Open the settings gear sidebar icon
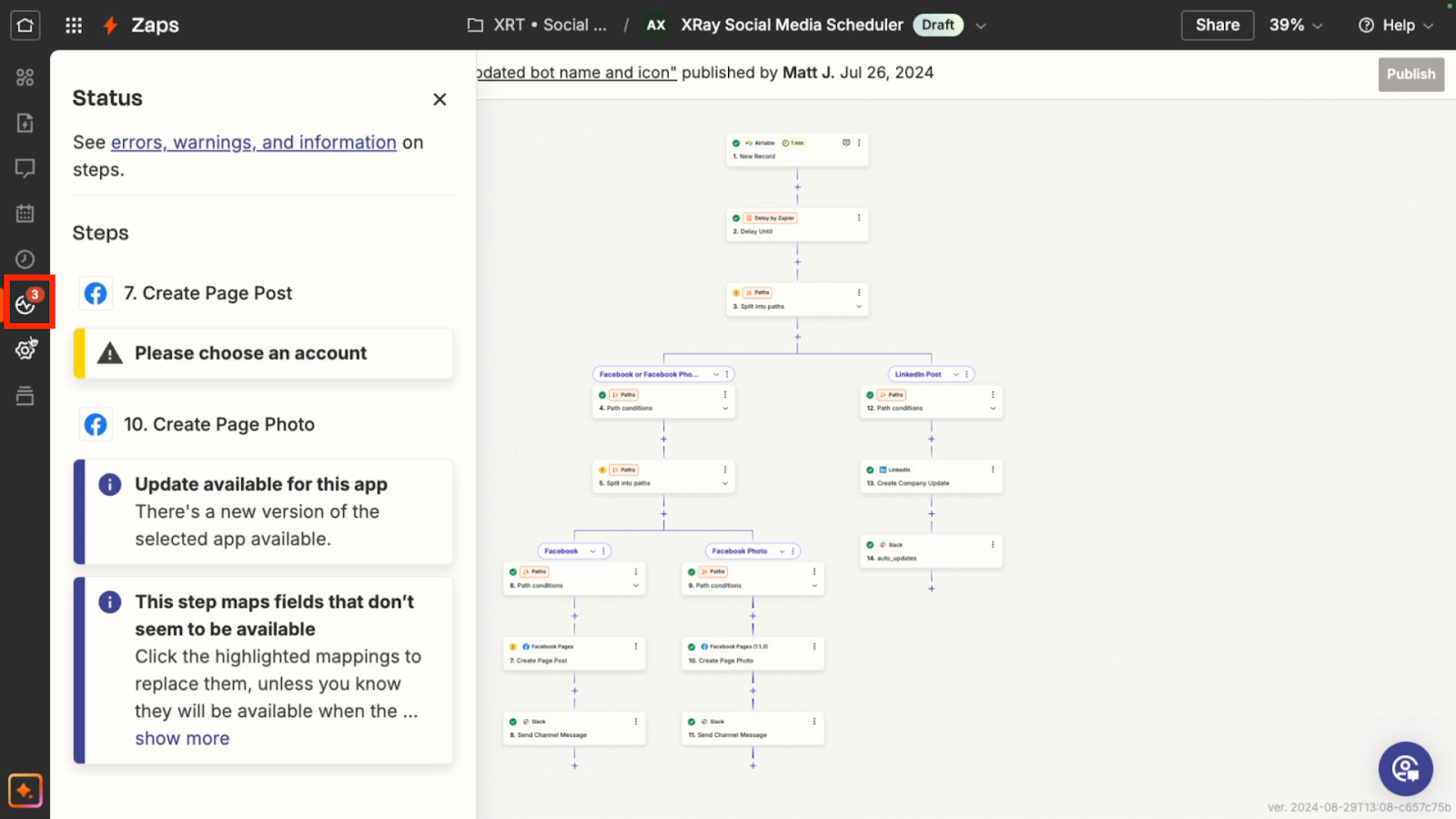Image resolution: width=1456 pixels, height=819 pixels. coord(25,349)
